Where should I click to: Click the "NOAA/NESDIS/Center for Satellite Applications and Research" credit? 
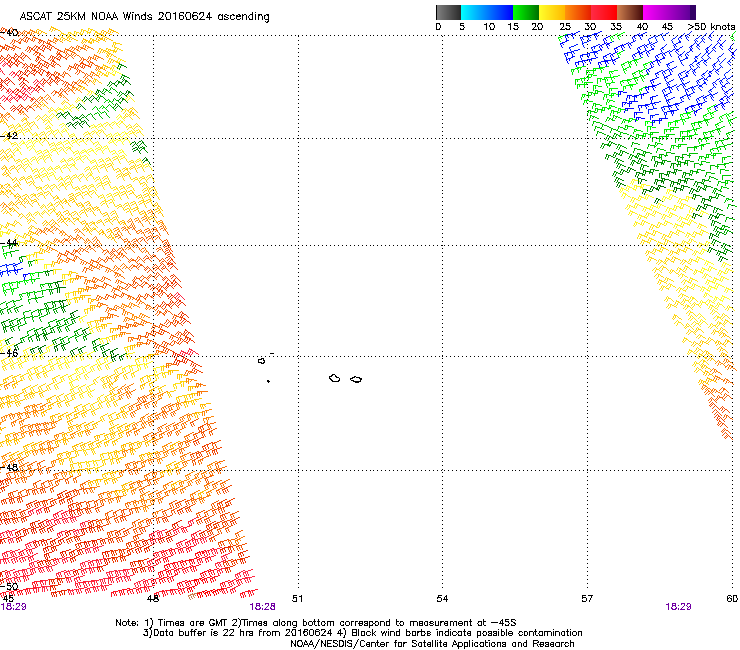(x=432, y=644)
